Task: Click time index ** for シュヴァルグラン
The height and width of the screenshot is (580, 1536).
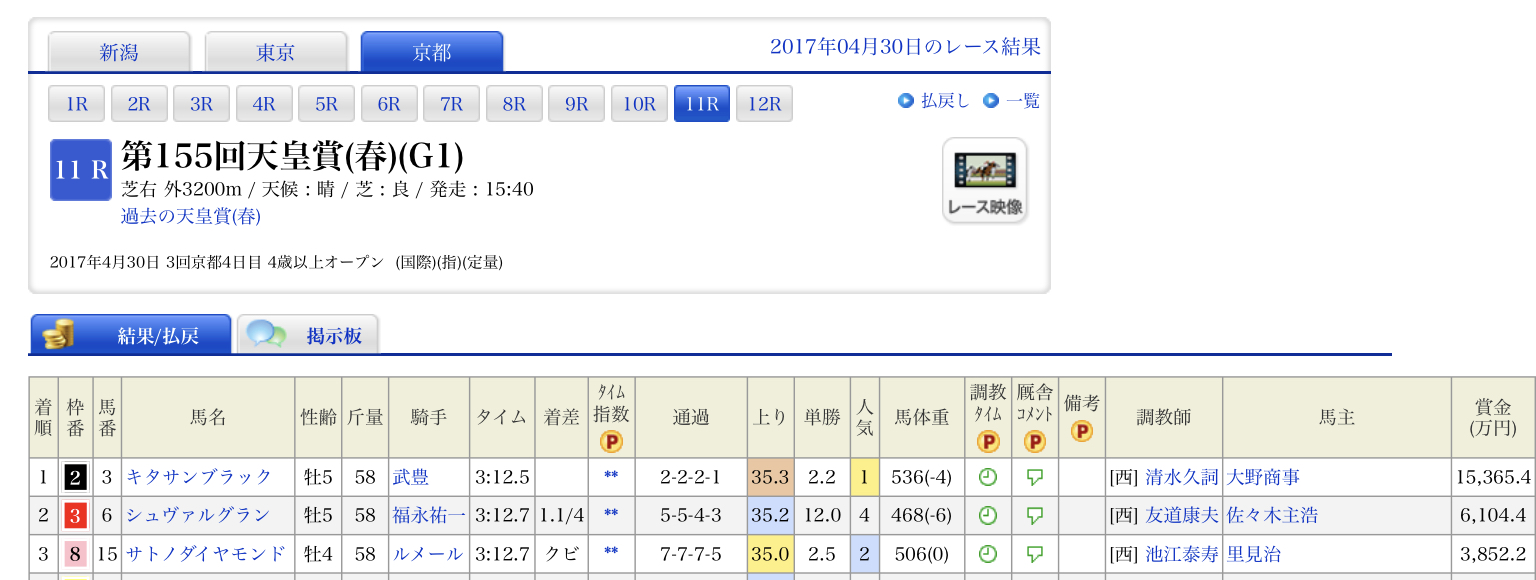Action: coord(610,516)
